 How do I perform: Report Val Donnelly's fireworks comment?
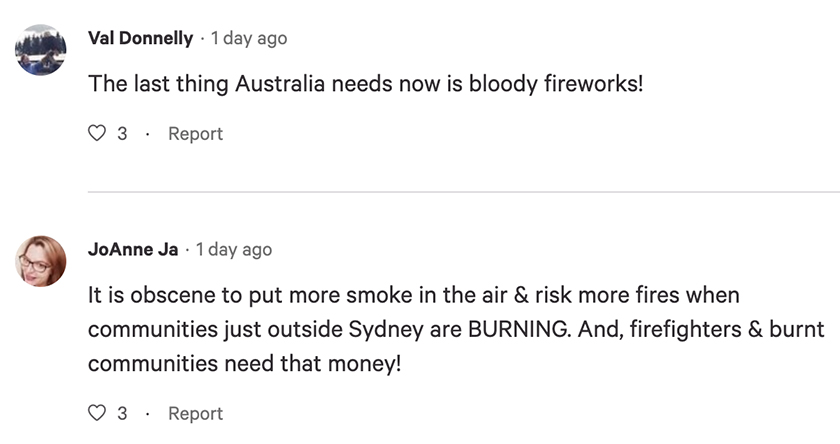pos(195,134)
